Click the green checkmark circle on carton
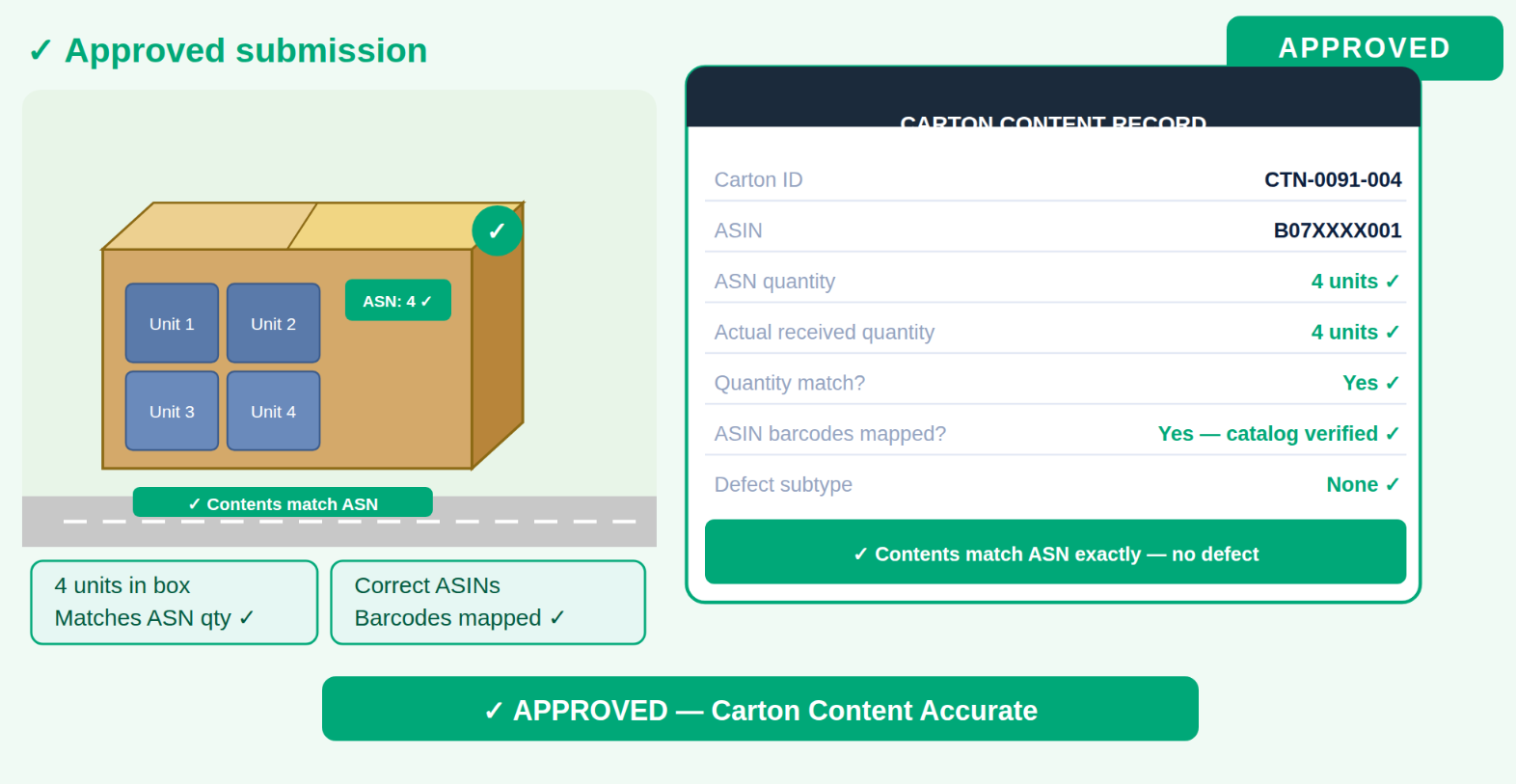The height and width of the screenshot is (784, 1516). click(497, 230)
